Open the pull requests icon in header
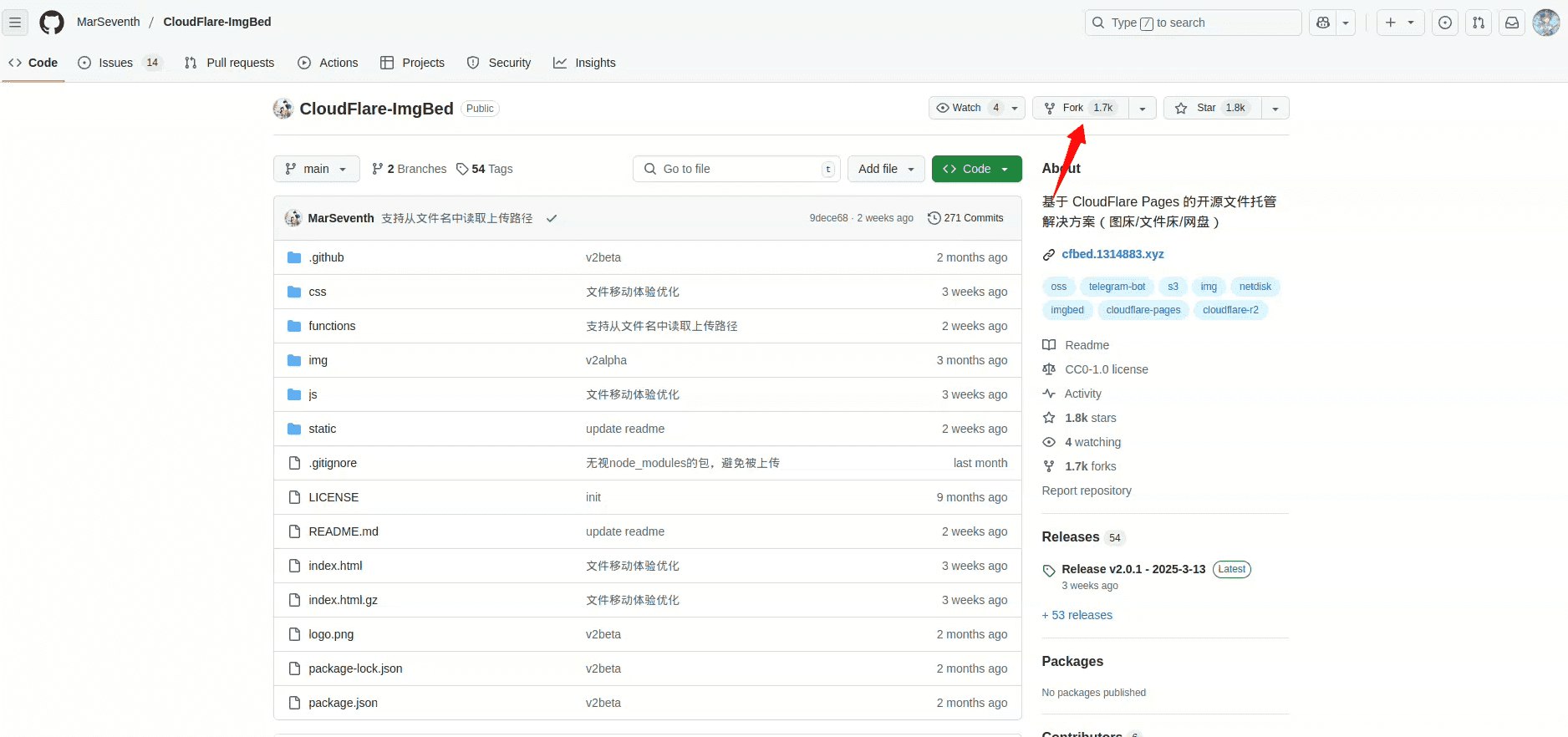The width and height of the screenshot is (1568, 737). [x=1479, y=23]
